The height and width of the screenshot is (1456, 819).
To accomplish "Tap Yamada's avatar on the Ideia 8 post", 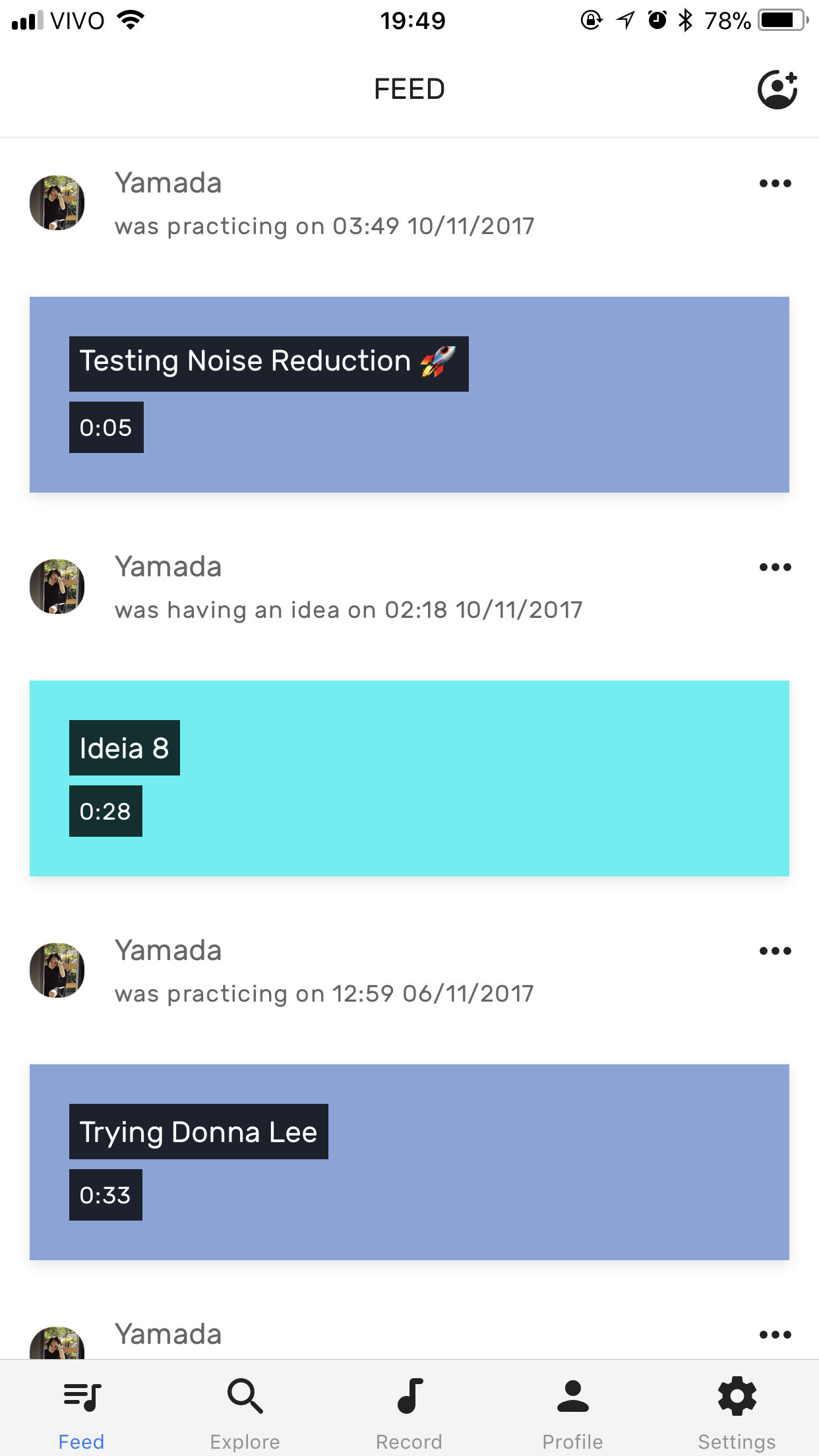I will coord(57,586).
